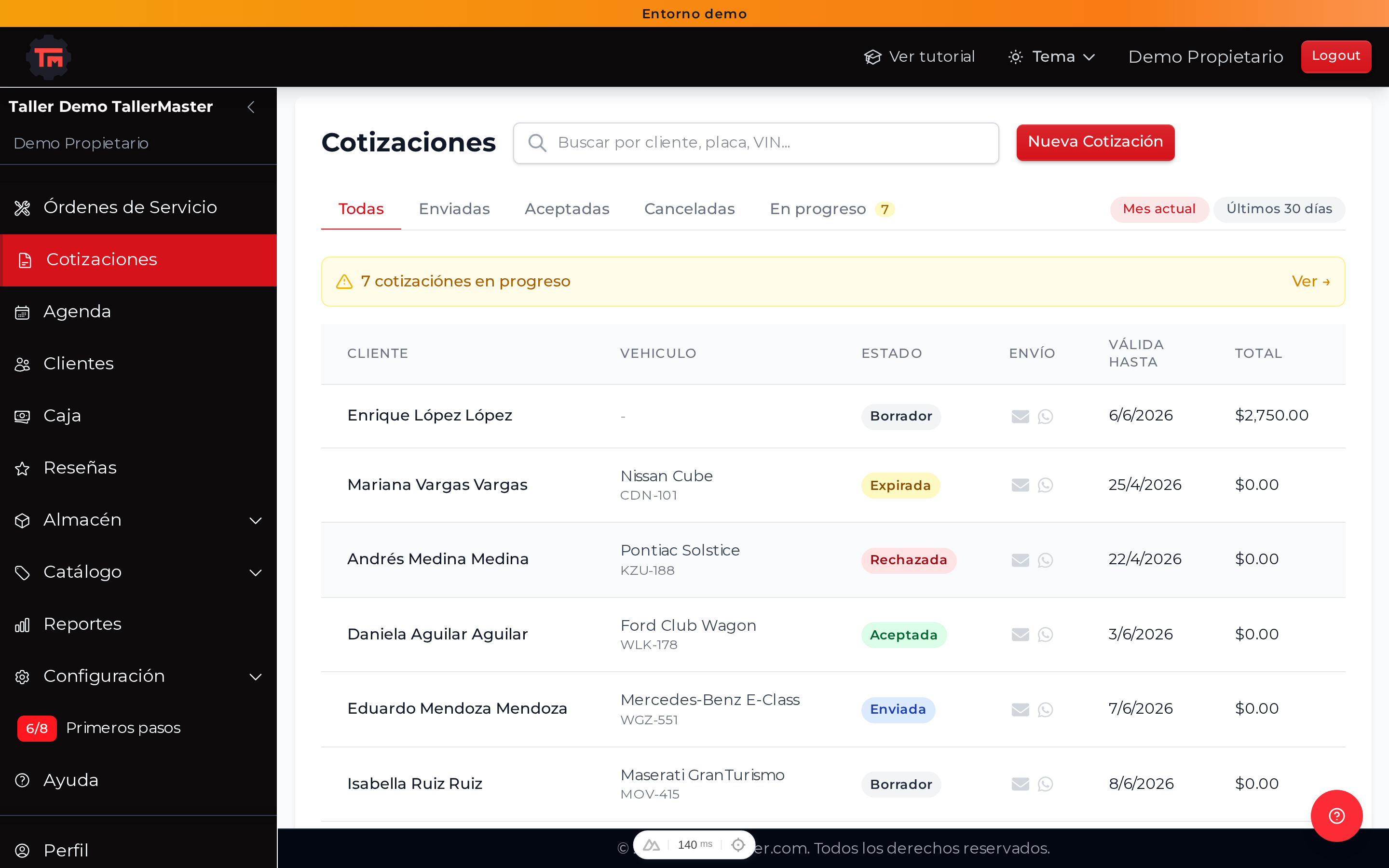This screenshot has width=1389, height=868.
Task: Switch to the En progreso tab
Action: click(831, 209)
